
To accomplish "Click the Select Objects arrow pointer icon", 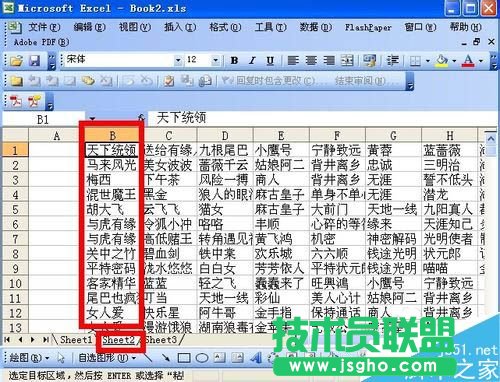I will pos(61,358).
